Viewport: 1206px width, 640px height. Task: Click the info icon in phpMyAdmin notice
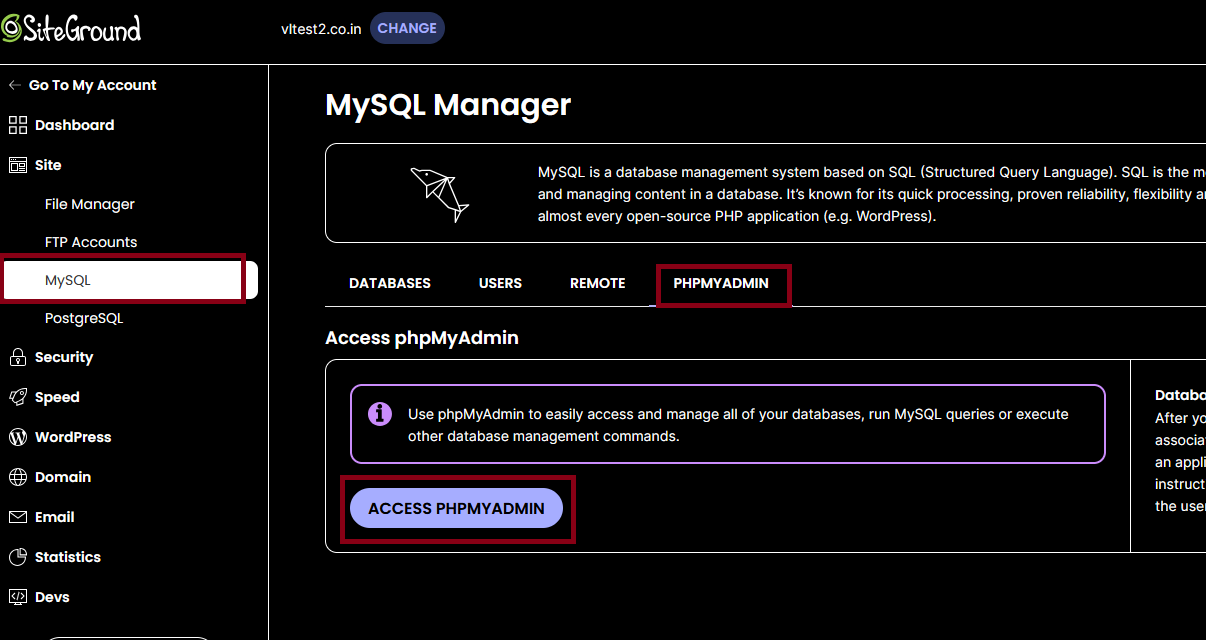click(380, 414)
